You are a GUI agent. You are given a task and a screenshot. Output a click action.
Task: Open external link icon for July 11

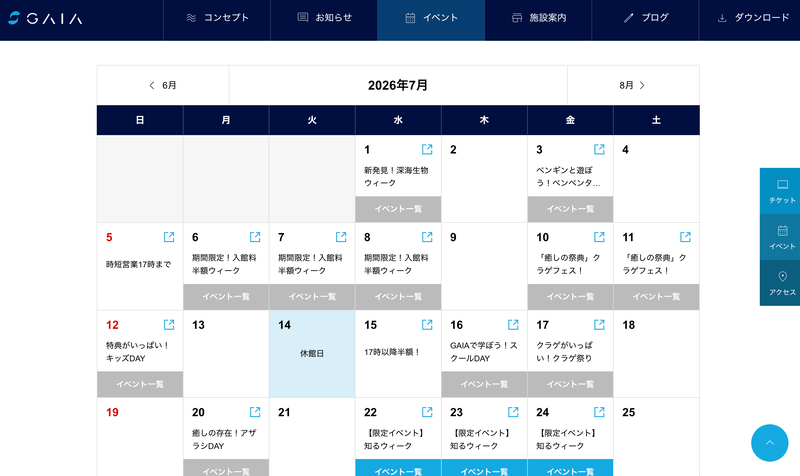[685, 237]
